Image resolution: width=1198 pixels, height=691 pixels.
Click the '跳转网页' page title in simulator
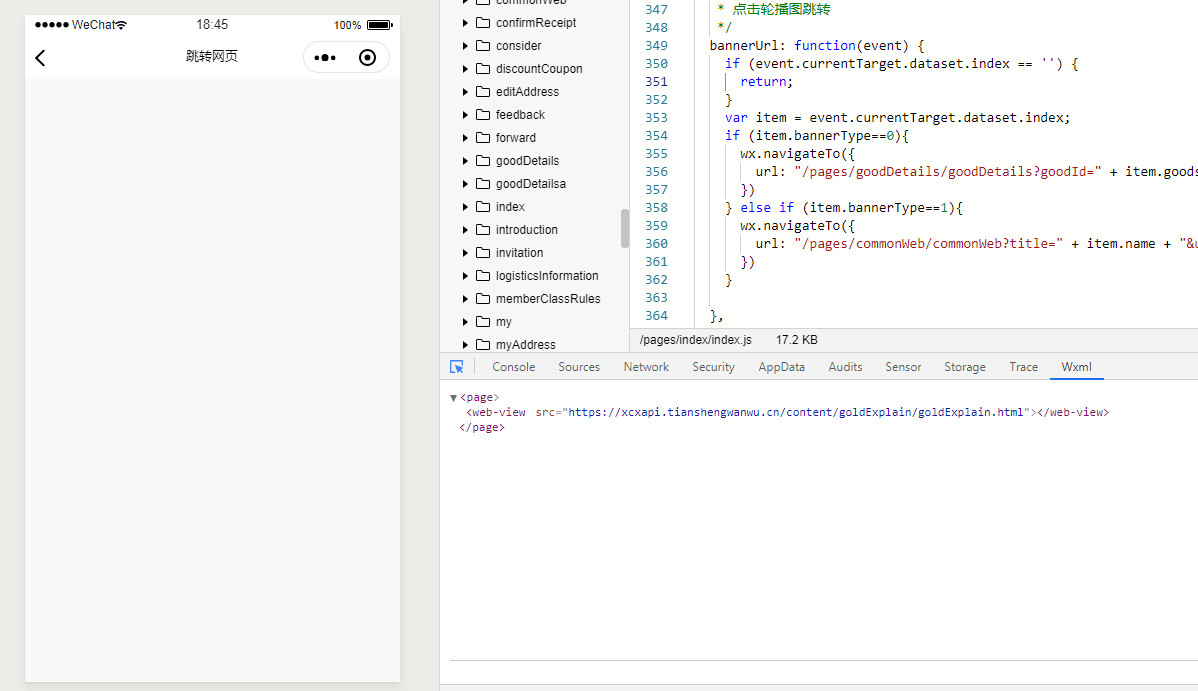[212, 56]
